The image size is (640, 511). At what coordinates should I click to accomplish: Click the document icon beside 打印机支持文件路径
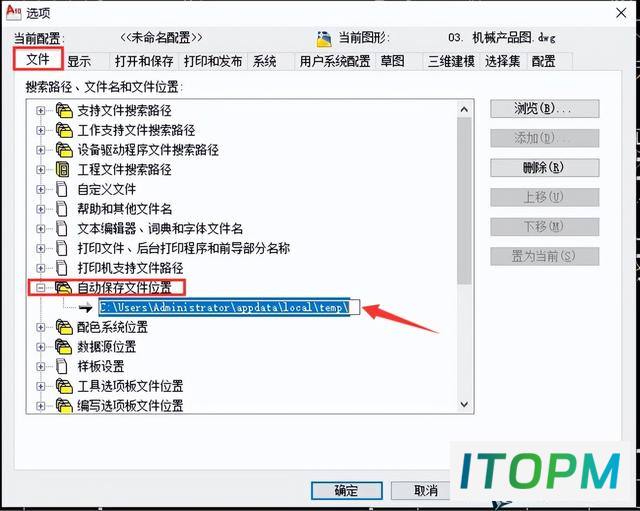pyautogui.click(x=62, y=268)
